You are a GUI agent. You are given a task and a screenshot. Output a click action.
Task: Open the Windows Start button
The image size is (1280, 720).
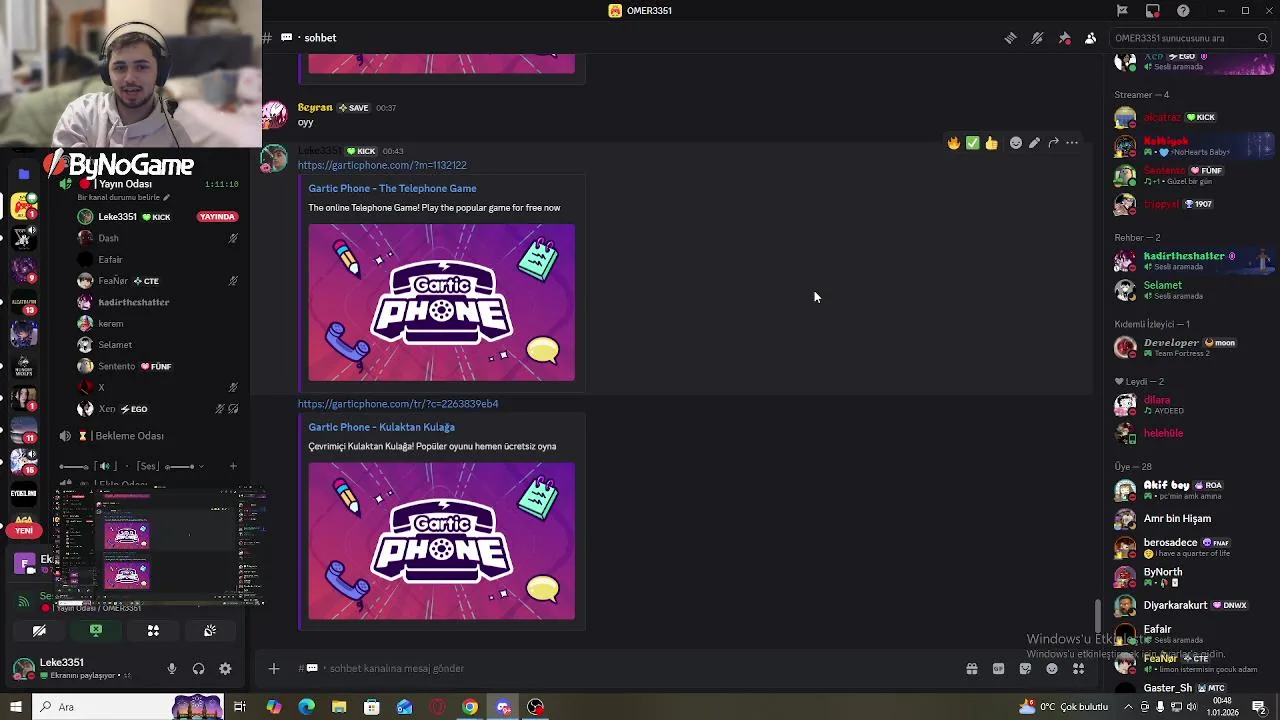[16, 707]
